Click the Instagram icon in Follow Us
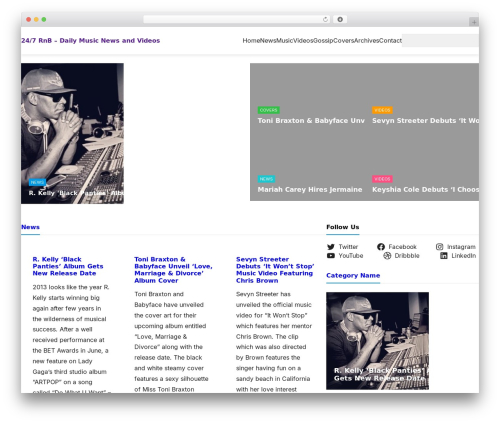Image resolution: width=500 pixels, height=423 pixels. click(440, 247)
